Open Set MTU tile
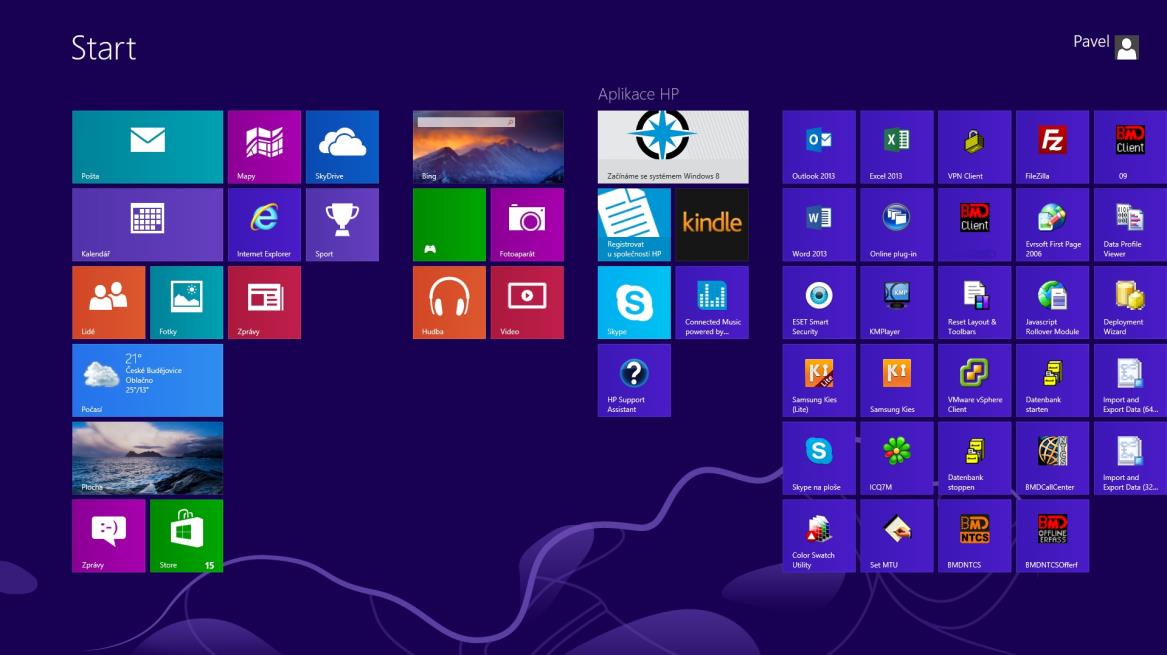This screenshot has height=655, width=1167. [x=897, y=536]
